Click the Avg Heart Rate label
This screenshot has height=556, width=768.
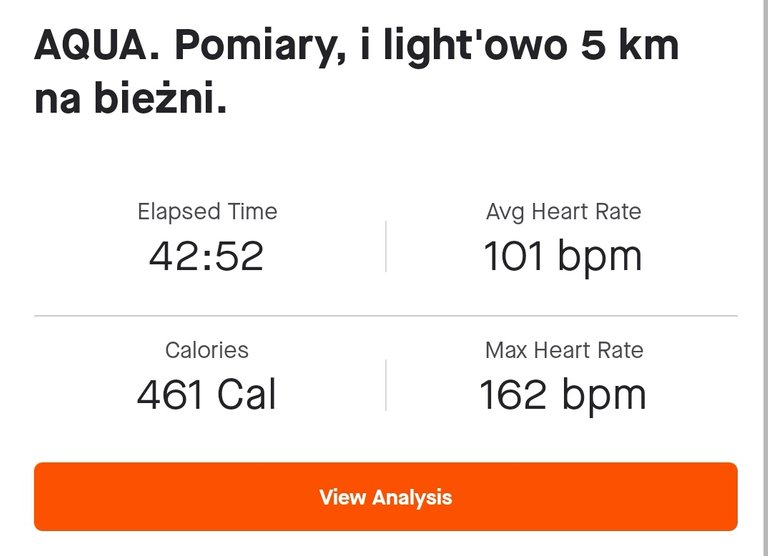coord(563,212)
